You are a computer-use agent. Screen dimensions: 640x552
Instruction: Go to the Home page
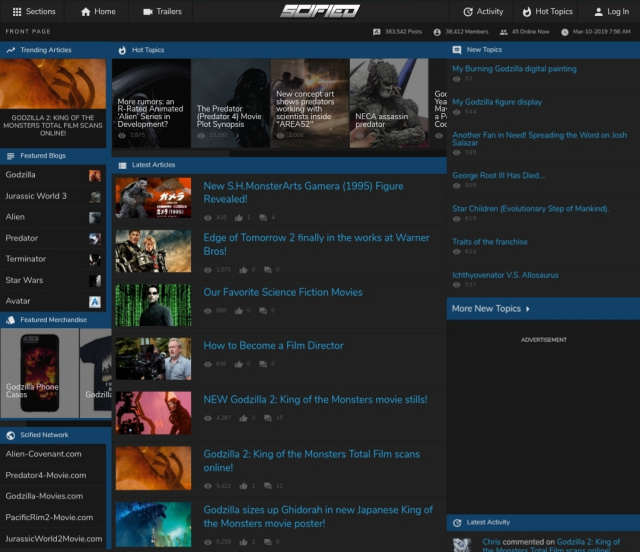tap(98, 11)
